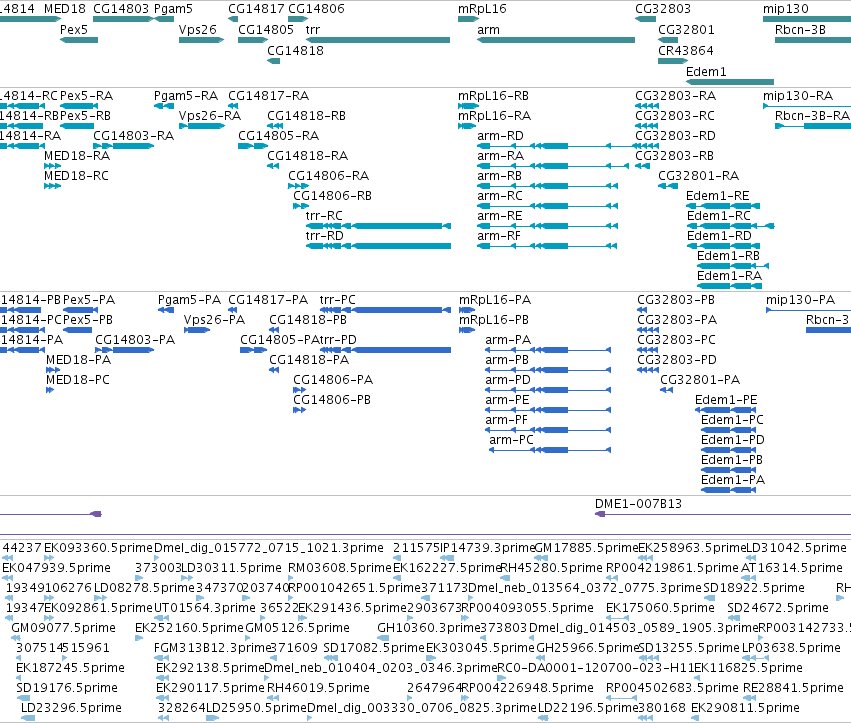Click the trr-RD transcript label

(325, 236)
